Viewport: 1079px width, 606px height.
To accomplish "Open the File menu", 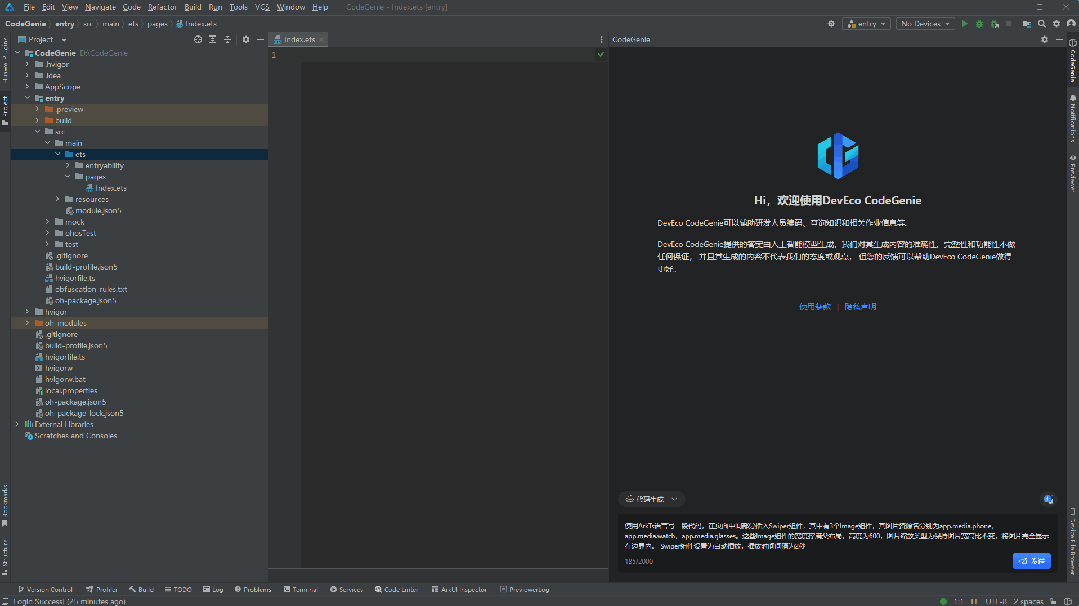I will pos(29,7).
